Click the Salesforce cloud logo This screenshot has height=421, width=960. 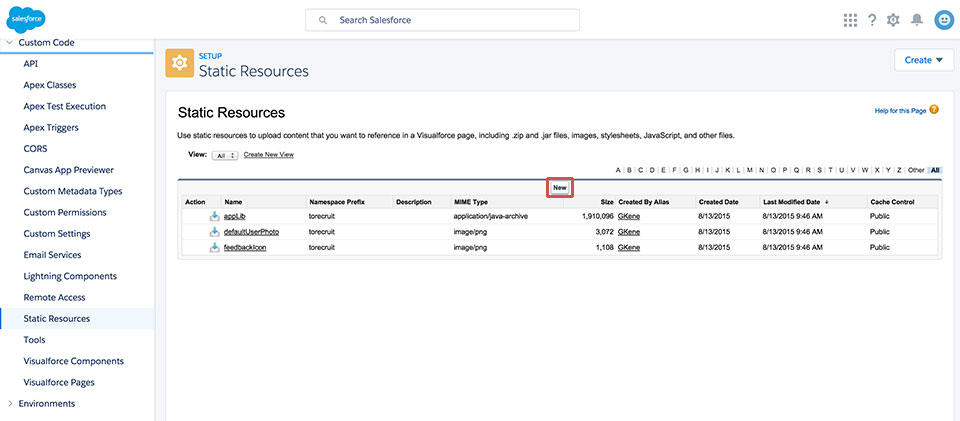pyautogui.click(x=27, y=19)
